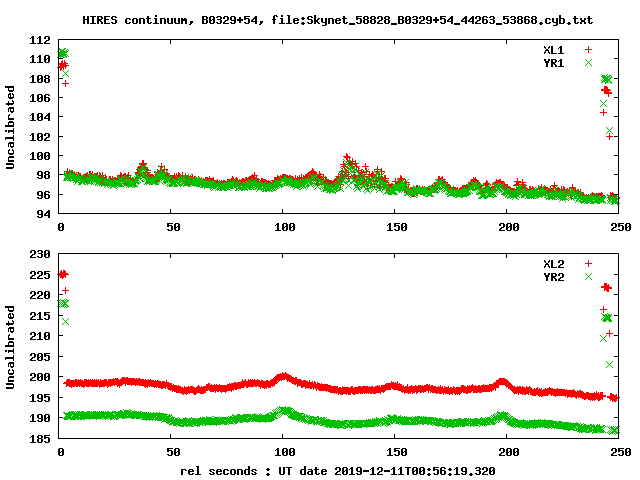
Task: Select the YR1 legend label
Action: click(553, 63)
